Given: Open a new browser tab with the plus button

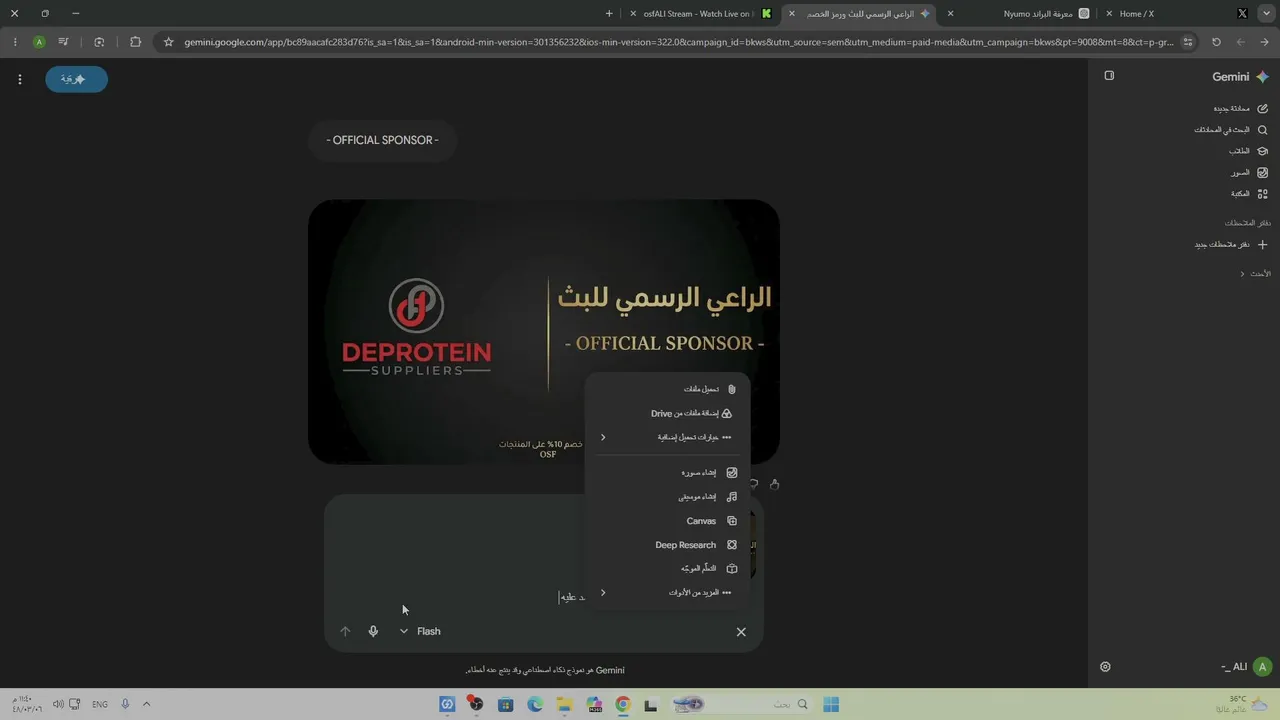Looking at the screenshot, I should tap(609, 14).
